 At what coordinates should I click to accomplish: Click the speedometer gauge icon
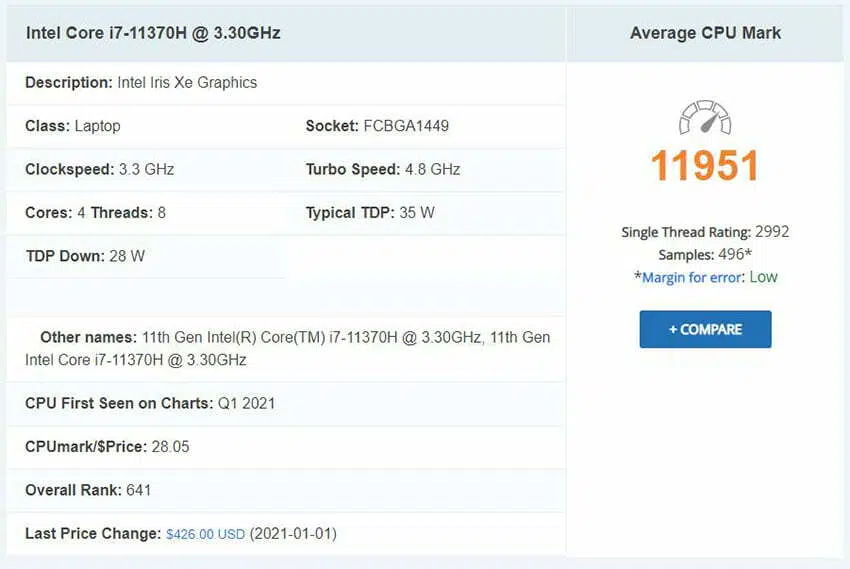tap(705, 117)
